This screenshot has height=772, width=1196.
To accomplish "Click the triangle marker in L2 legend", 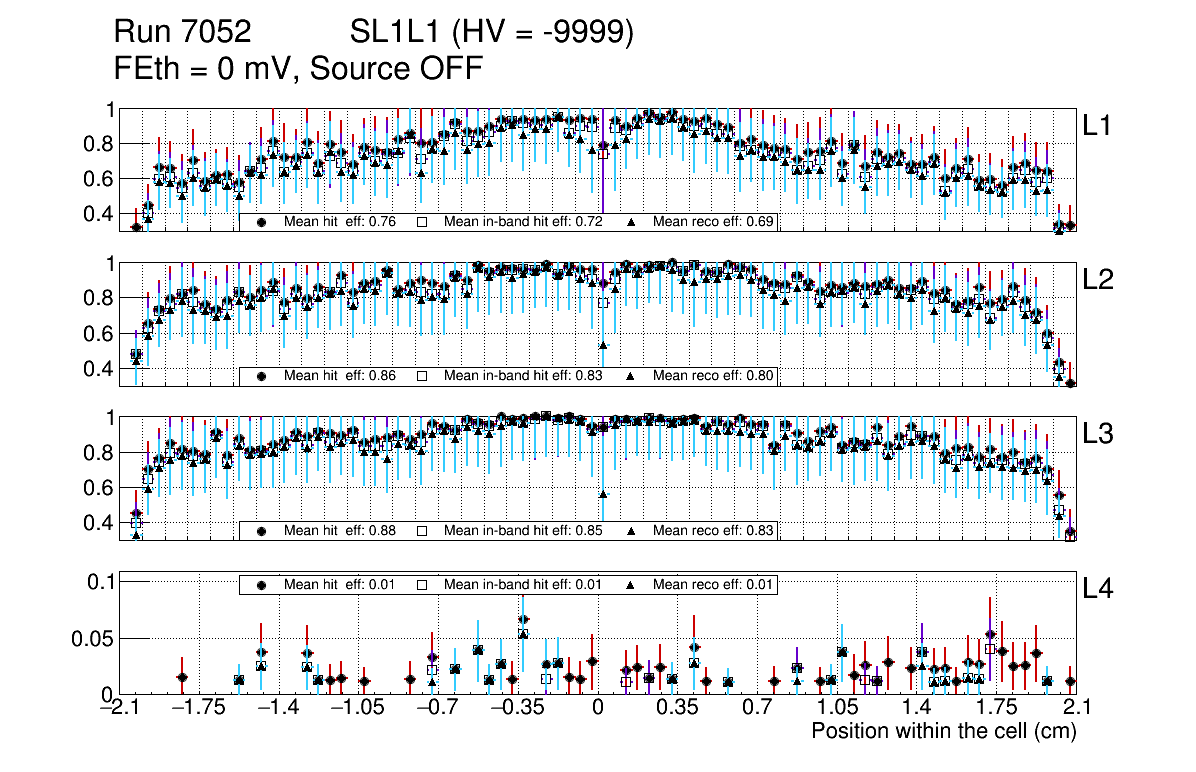I will [x=633, y=376].
